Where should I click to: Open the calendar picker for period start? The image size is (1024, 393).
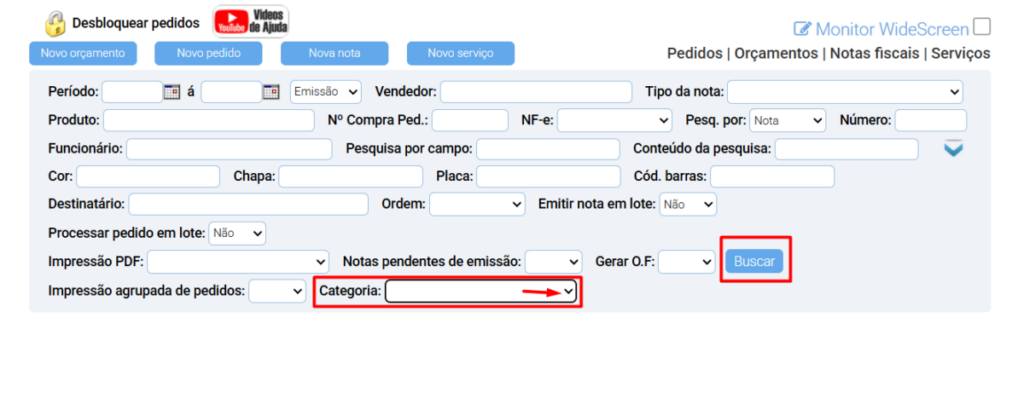click(x=172, y=92)
